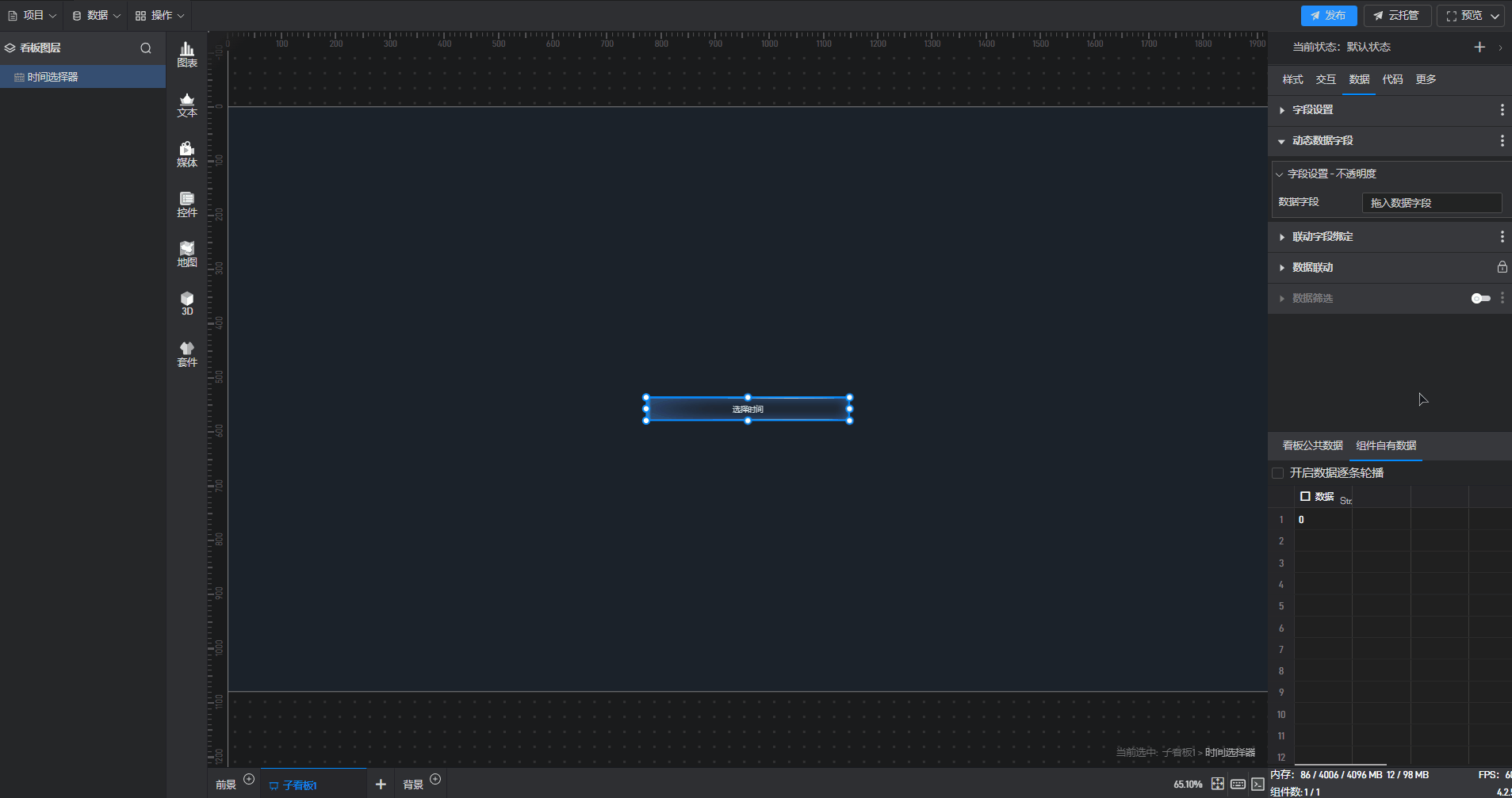Switch to the 样式 tab

pyautogui.click(x=1293, y=79)
